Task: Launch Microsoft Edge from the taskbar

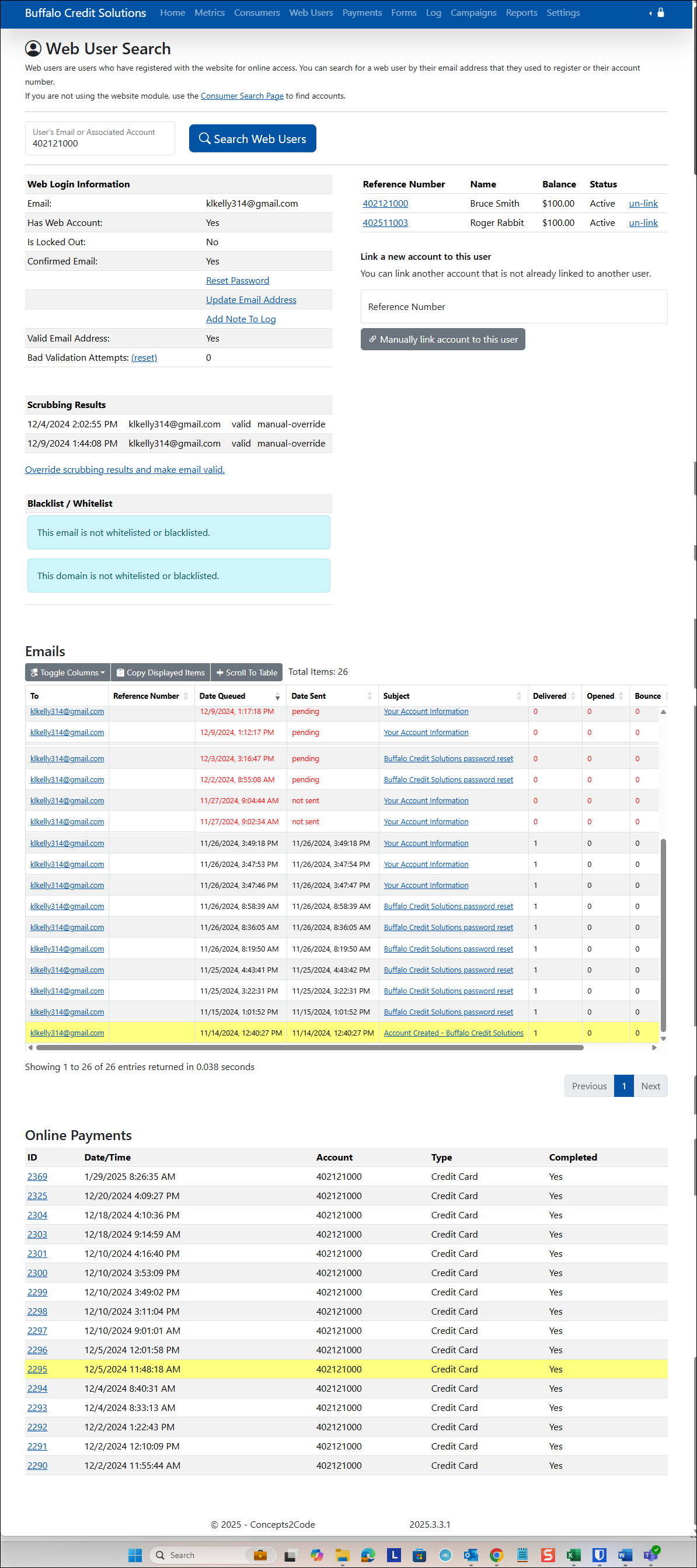Action: click(368, 1555)
